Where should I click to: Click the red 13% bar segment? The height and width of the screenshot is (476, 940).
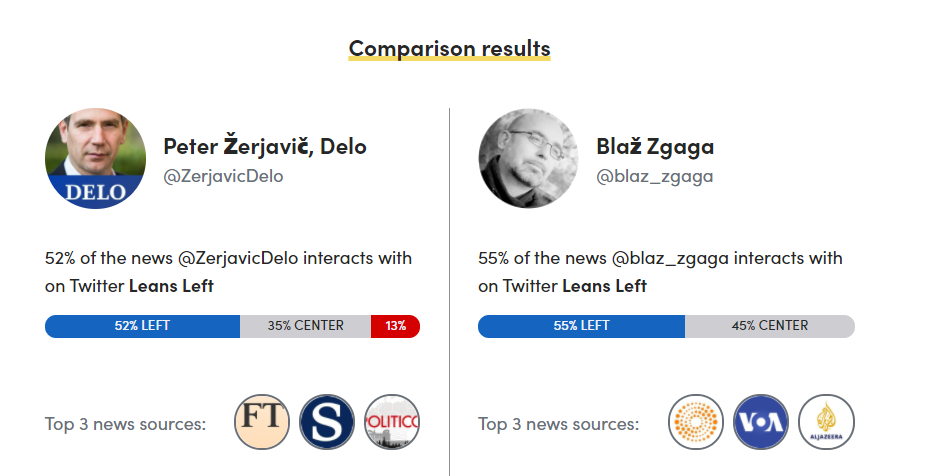[395, 326]
